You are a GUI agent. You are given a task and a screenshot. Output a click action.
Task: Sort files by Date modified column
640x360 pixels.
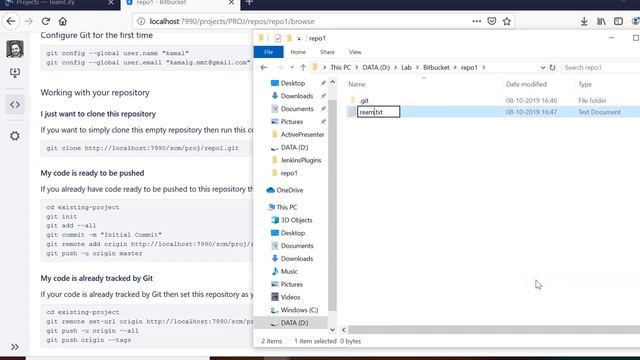coord(526,84)
